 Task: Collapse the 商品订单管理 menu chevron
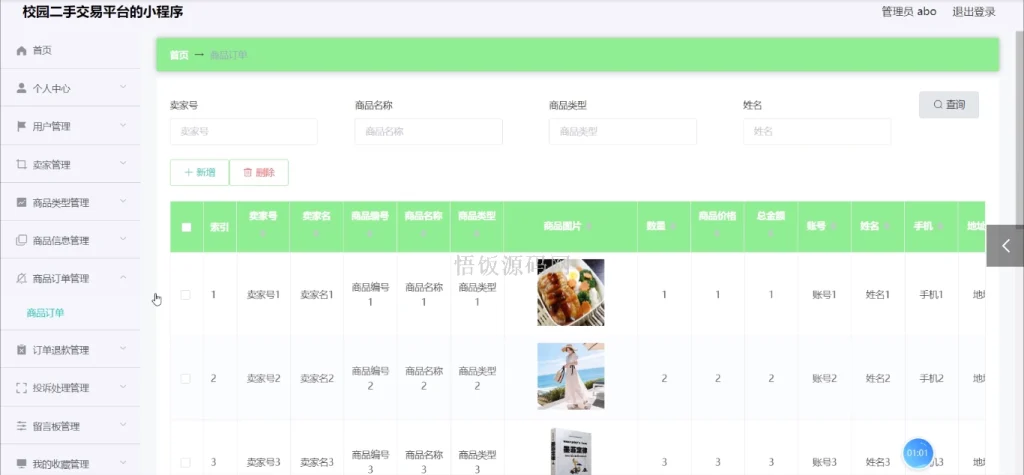123,278
